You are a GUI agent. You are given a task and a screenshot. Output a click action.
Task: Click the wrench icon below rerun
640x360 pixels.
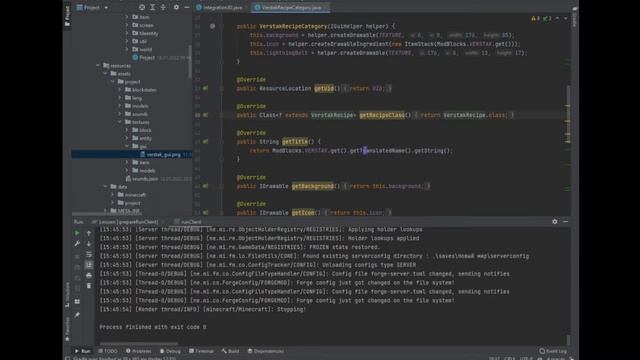pos(77,244)
